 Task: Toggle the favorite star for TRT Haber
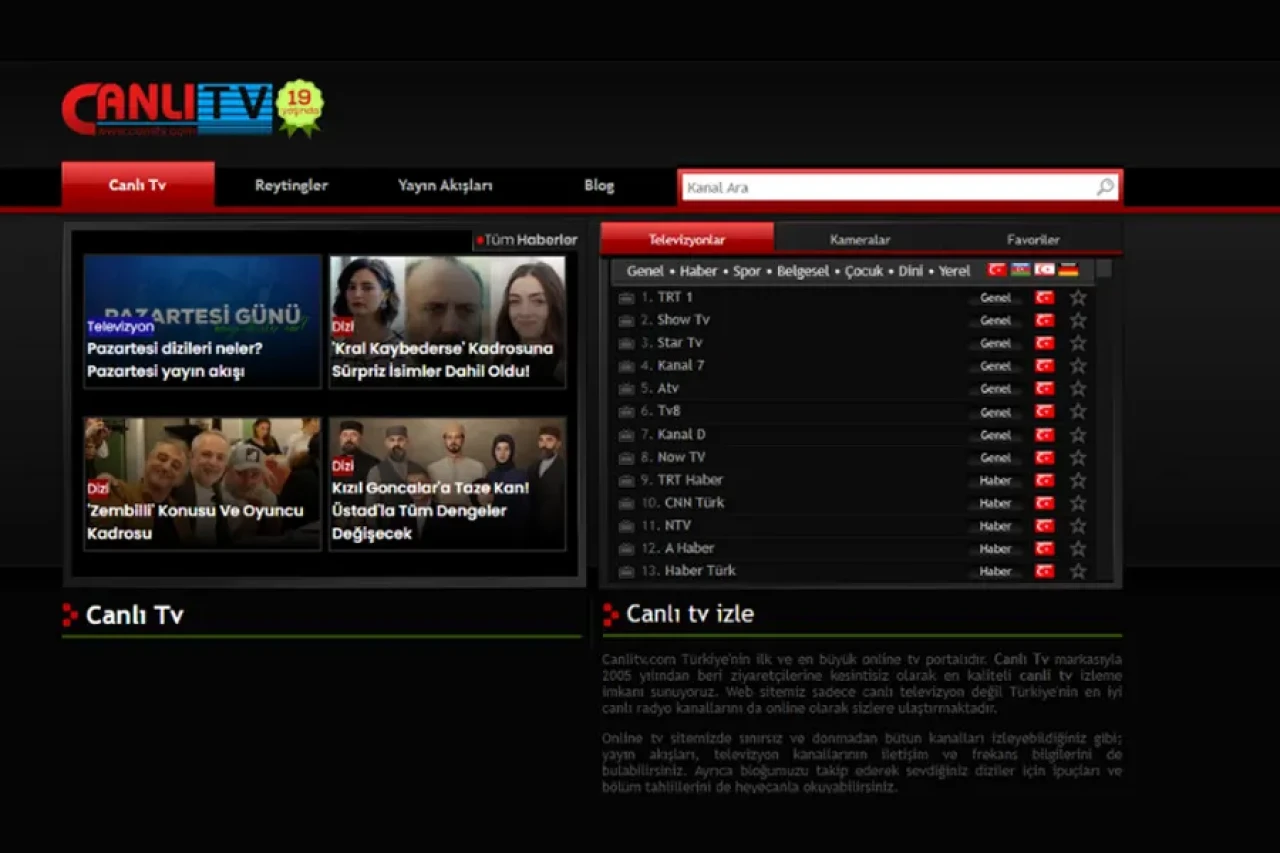click(1078, 480)
